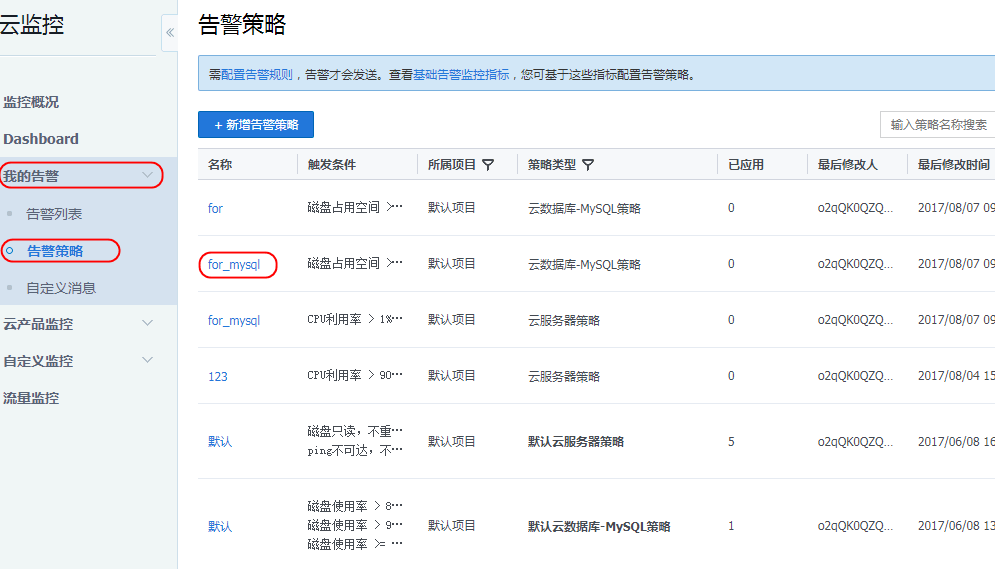Open the policy named "for"
The image size is (995, 569).
pos(216,208)
